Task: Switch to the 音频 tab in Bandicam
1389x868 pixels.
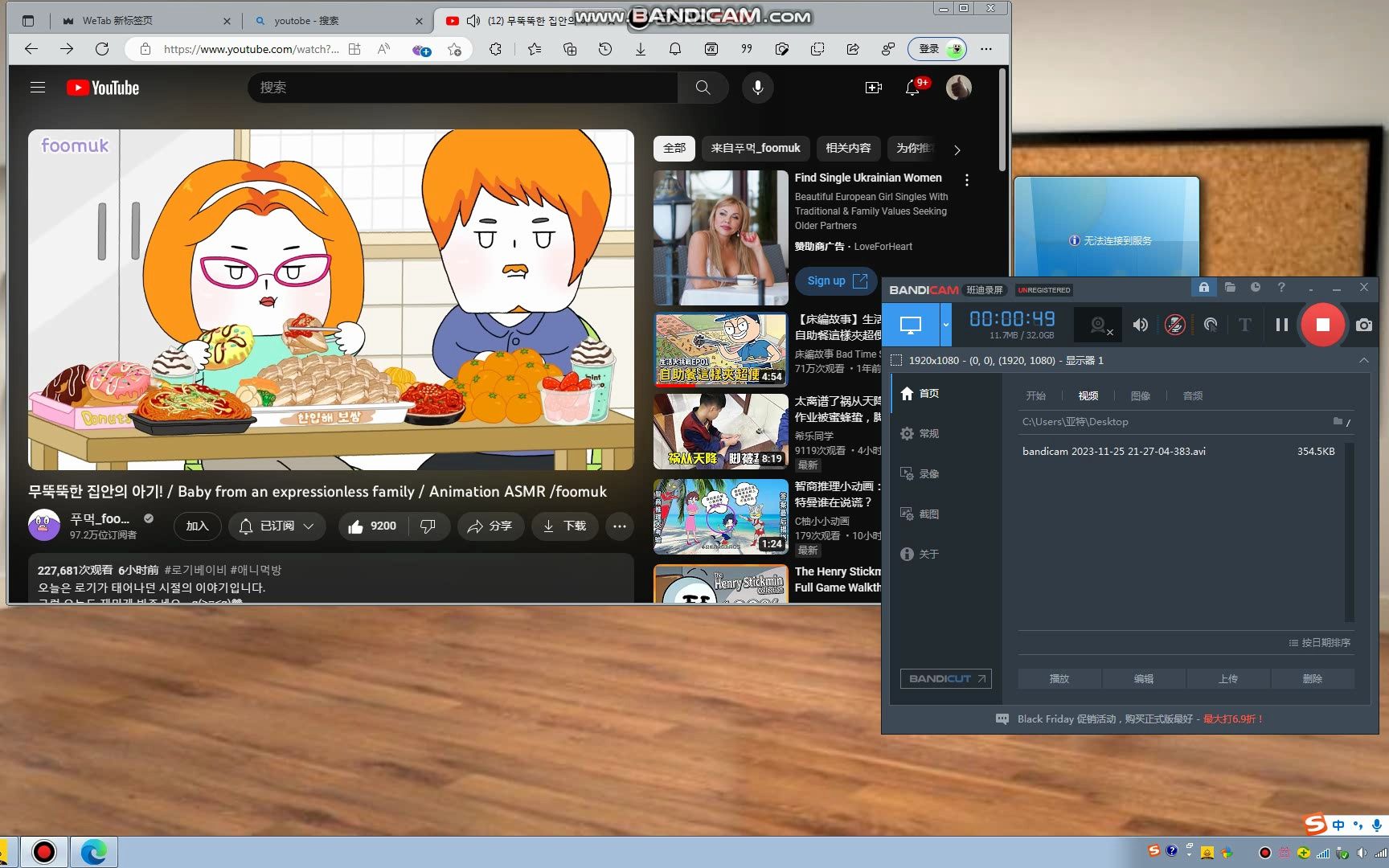Action: (1192, 395)
